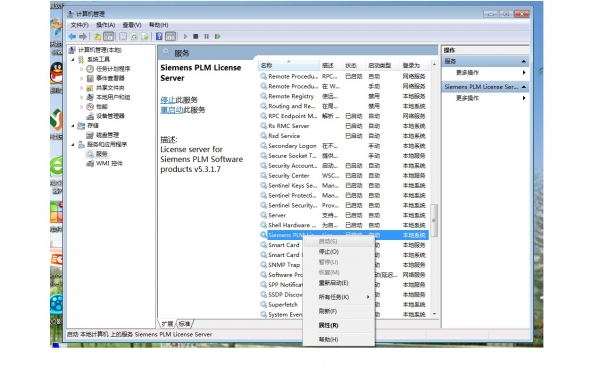The image size is (600, 377).
Task: Click the services list scrollbar thumb
Action: point(434,220)
